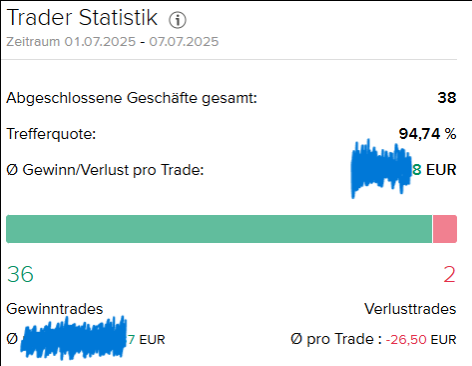Image resolution: width=472 pixels, height=366 pixels.
Task: Select the Gewinntrades label
Action: 55,309
